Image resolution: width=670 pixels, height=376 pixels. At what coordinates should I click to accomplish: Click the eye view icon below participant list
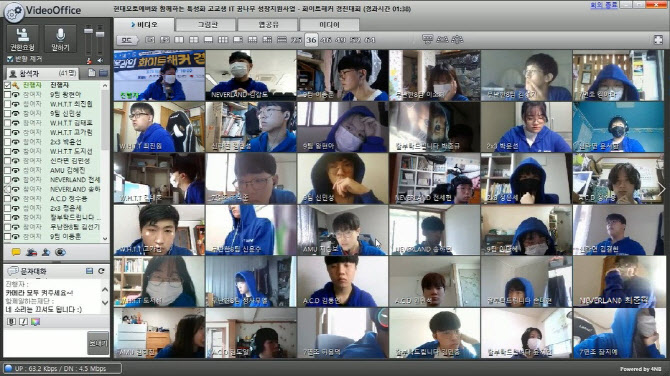(60, 252)
